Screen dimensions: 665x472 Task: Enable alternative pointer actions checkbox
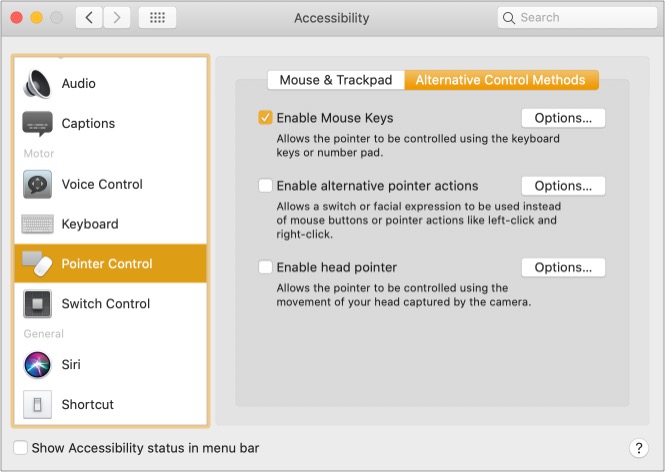click(265, 185)
